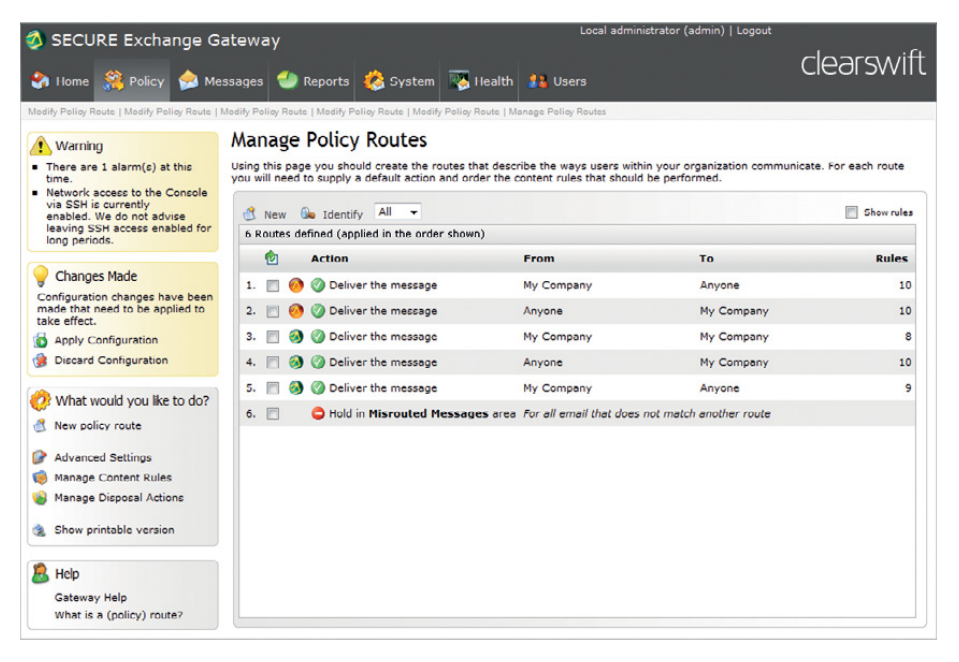Viewport: 959px width, 662px height.
Task: Click the New route icon in toolbar
Action: tap(250, 214)
